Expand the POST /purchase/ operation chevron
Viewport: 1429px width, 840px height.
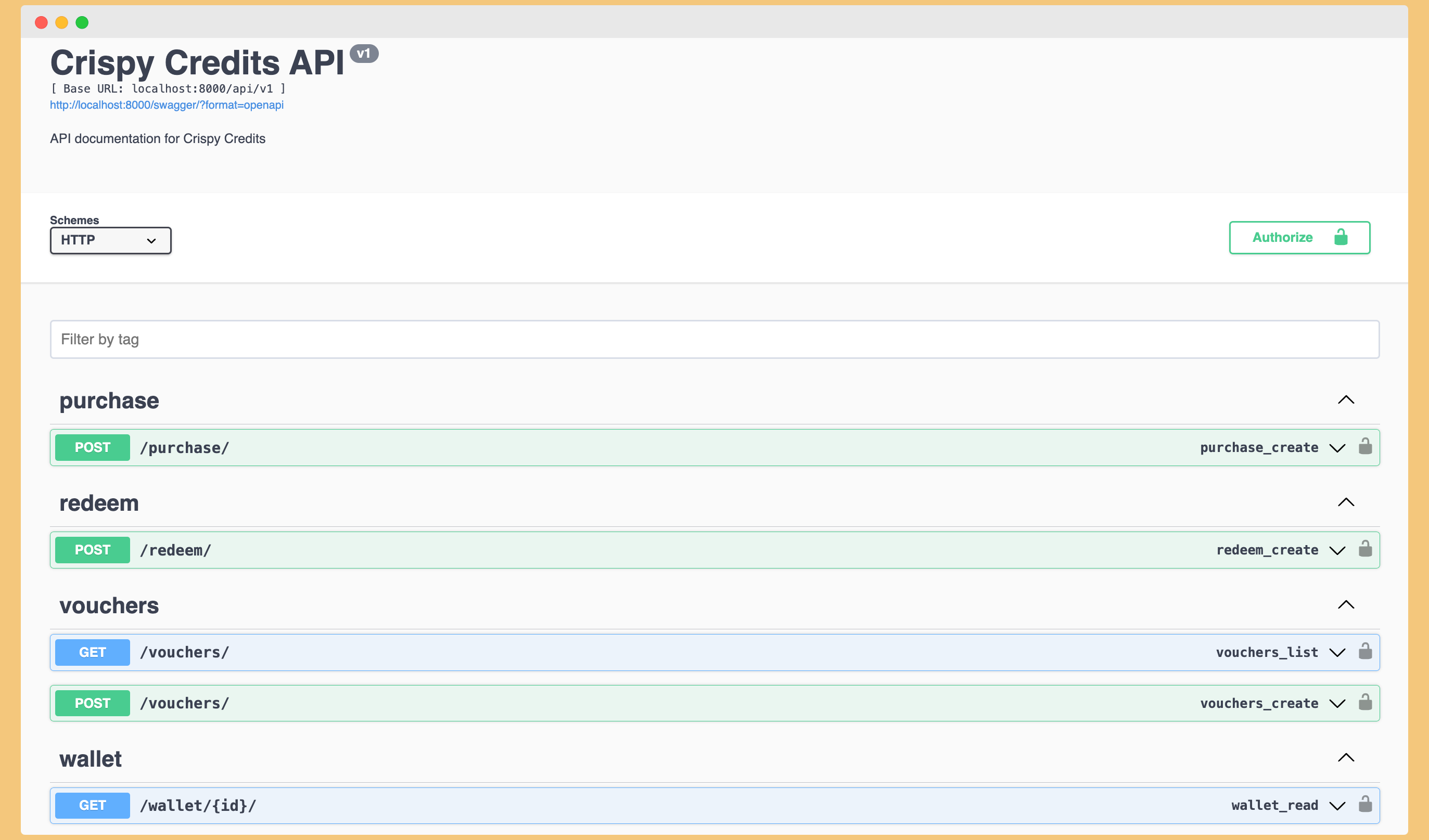click(x=1337, y=448)
